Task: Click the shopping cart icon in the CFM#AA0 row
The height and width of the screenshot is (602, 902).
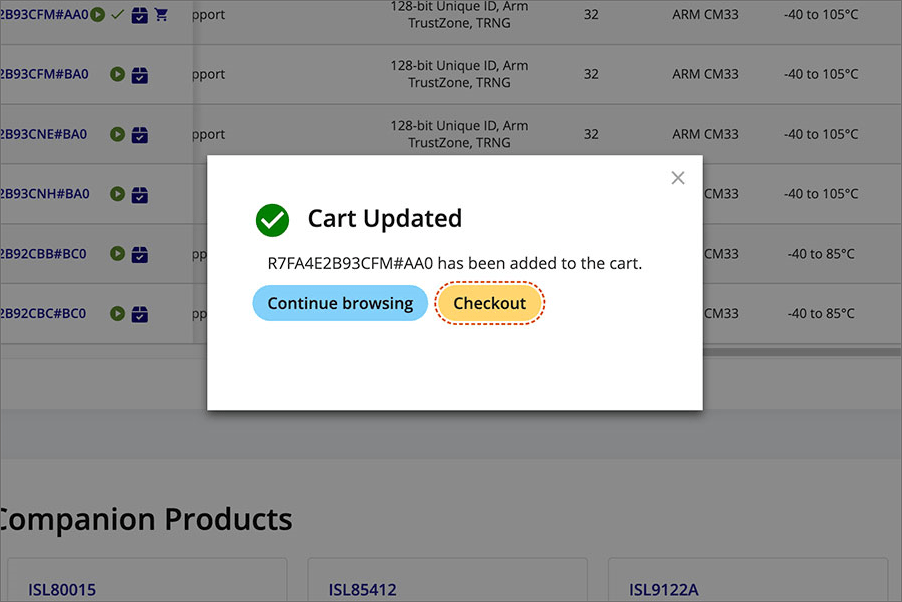Action: (x=161, y=15)
